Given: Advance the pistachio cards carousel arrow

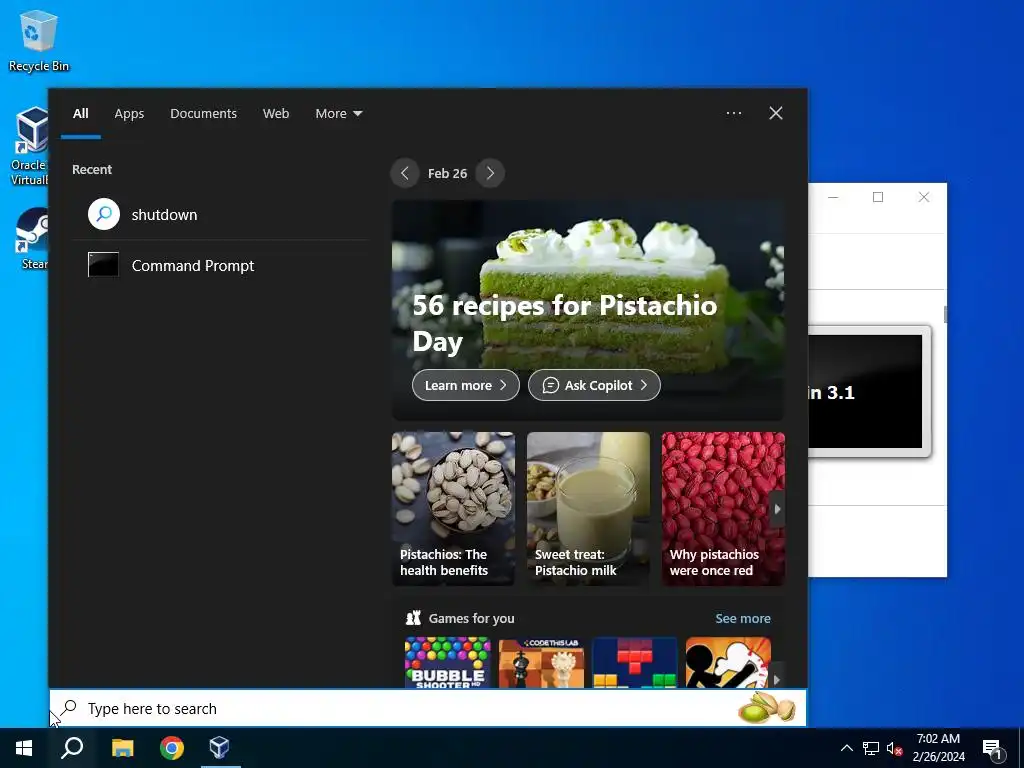Looking at the screenshot, I should tap(777, 509).
